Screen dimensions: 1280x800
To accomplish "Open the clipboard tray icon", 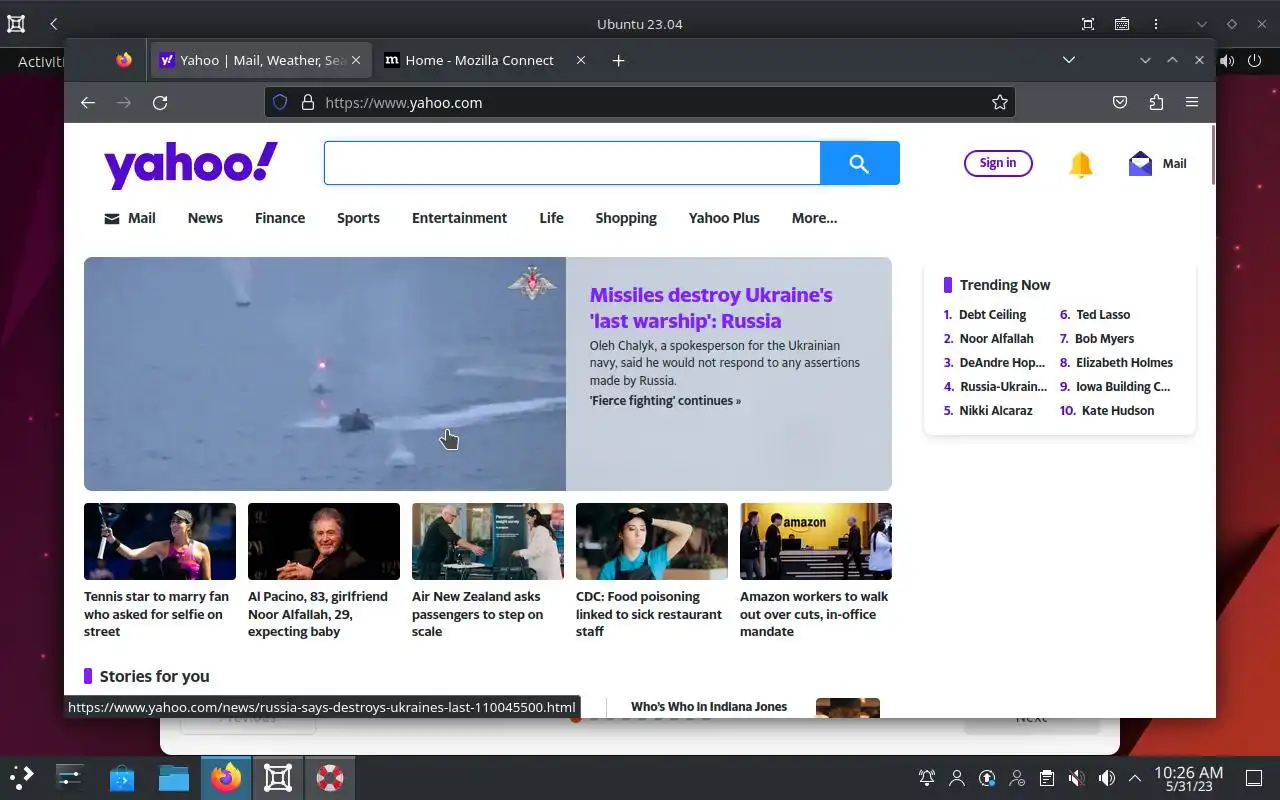I will [x=1047, y=778].
